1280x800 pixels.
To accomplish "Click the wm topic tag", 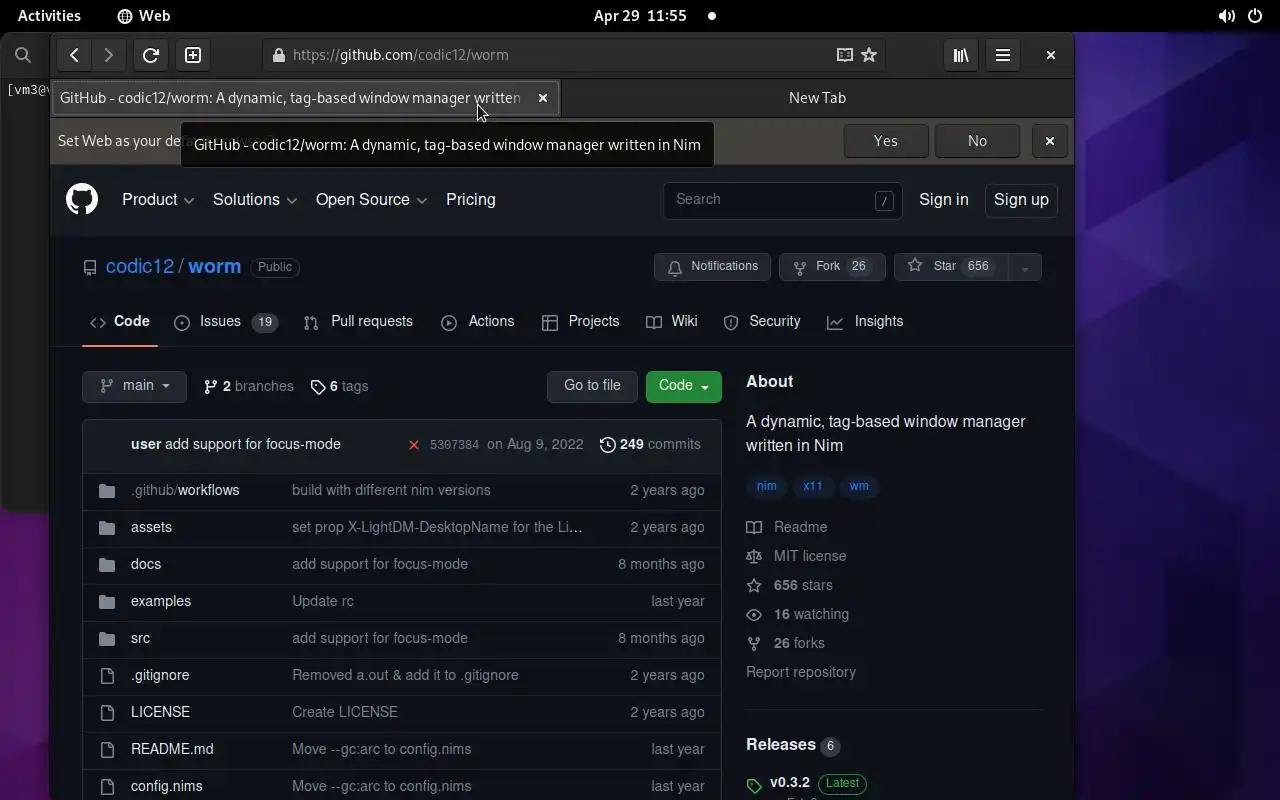I will point(859,486).
